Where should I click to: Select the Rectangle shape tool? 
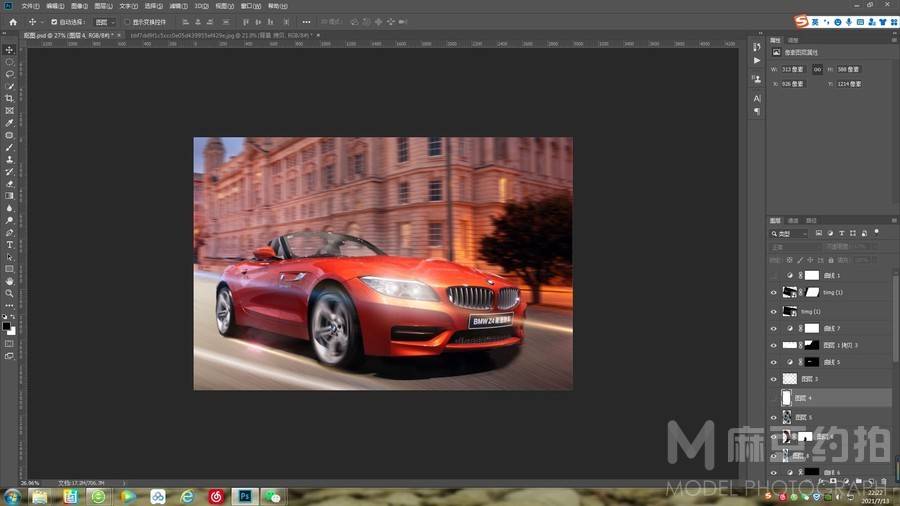(9, 269)
